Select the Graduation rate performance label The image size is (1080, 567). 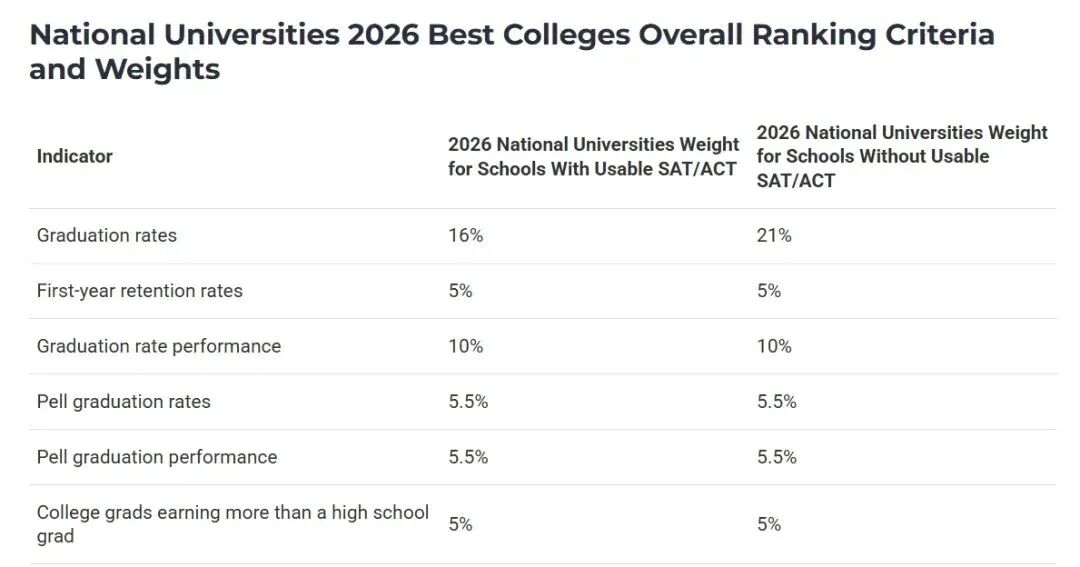[159, 346]
